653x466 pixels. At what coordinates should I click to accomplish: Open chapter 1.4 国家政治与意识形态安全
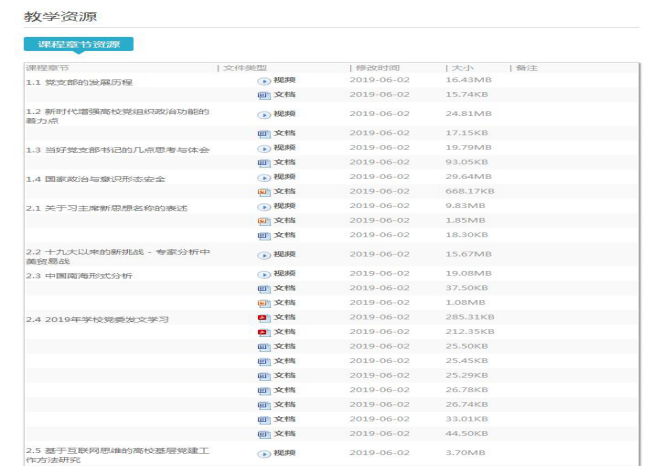coord(95,179)
